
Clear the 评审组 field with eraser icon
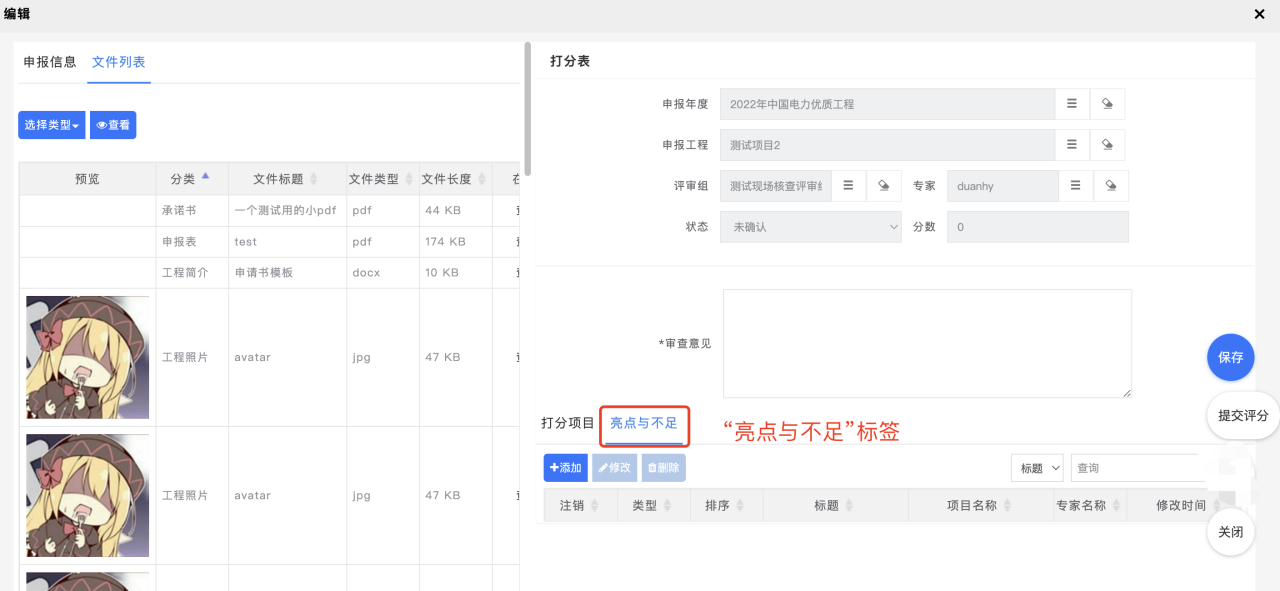[x=883, y=186]
